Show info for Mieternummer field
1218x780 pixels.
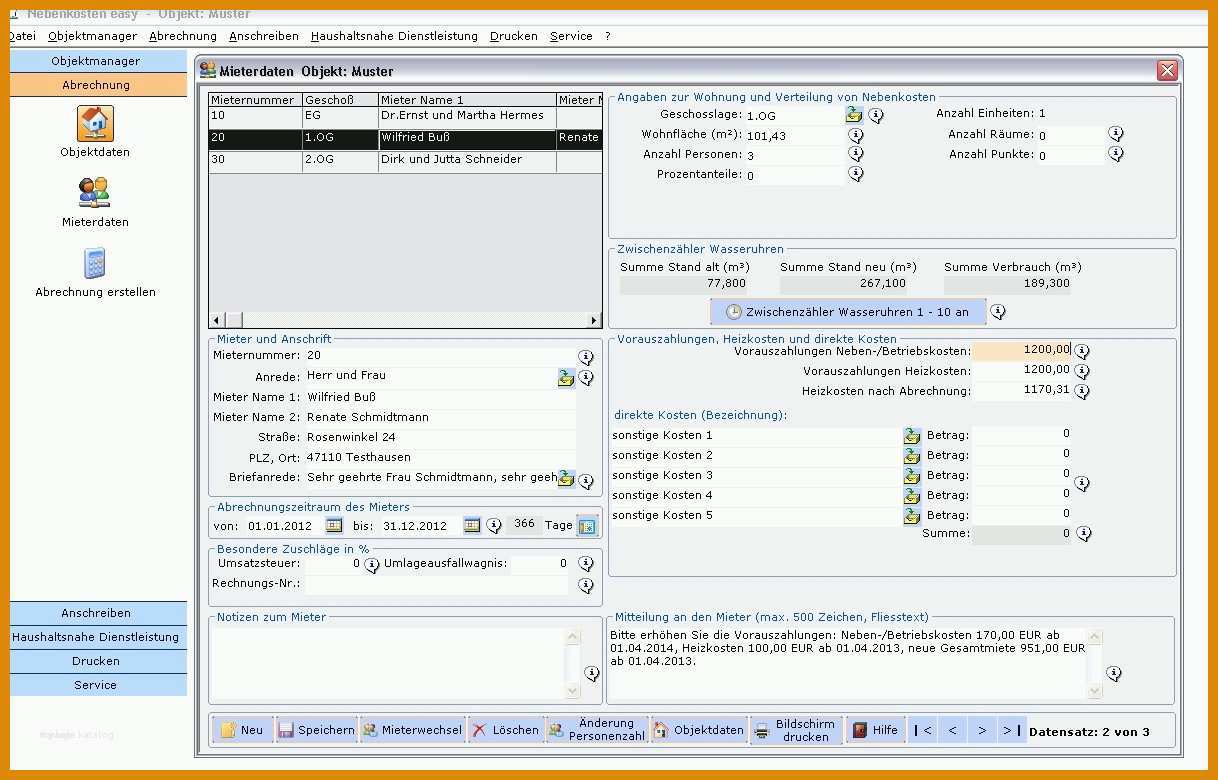pos(586,357)
